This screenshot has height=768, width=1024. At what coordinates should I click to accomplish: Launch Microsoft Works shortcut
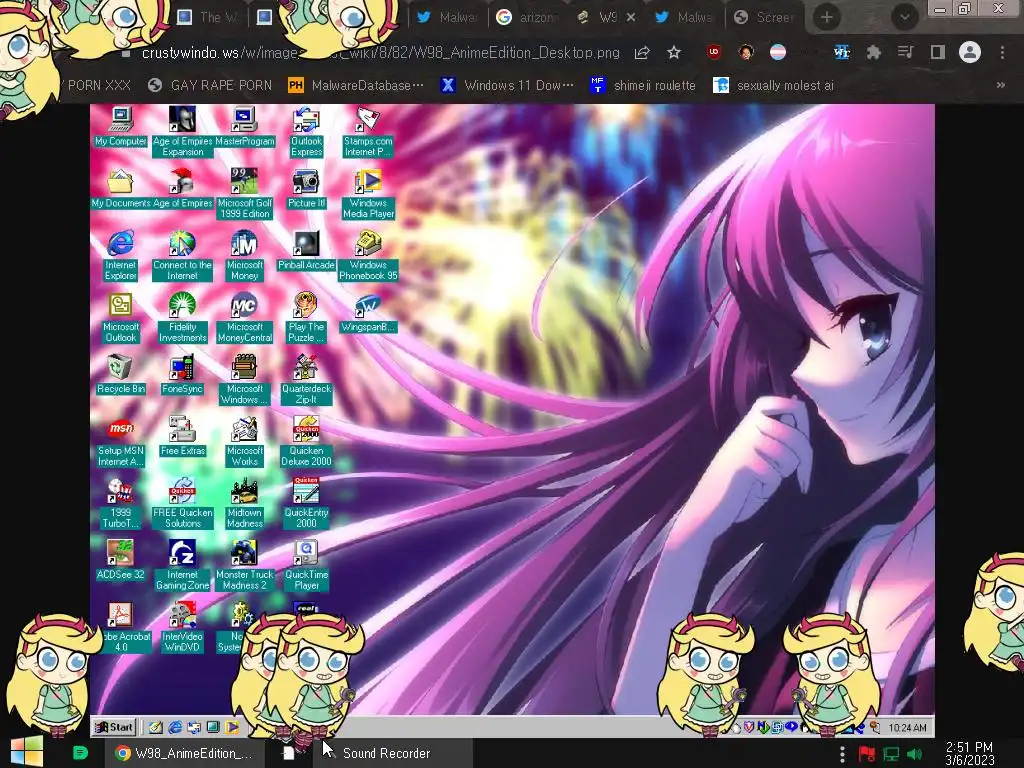pyautogui.click(x=244, y=441)
